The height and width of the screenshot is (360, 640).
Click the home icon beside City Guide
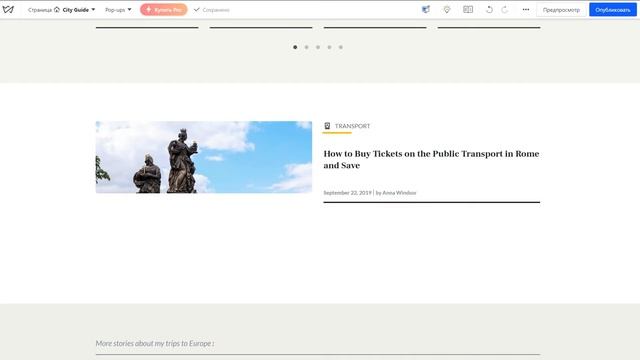57,9
